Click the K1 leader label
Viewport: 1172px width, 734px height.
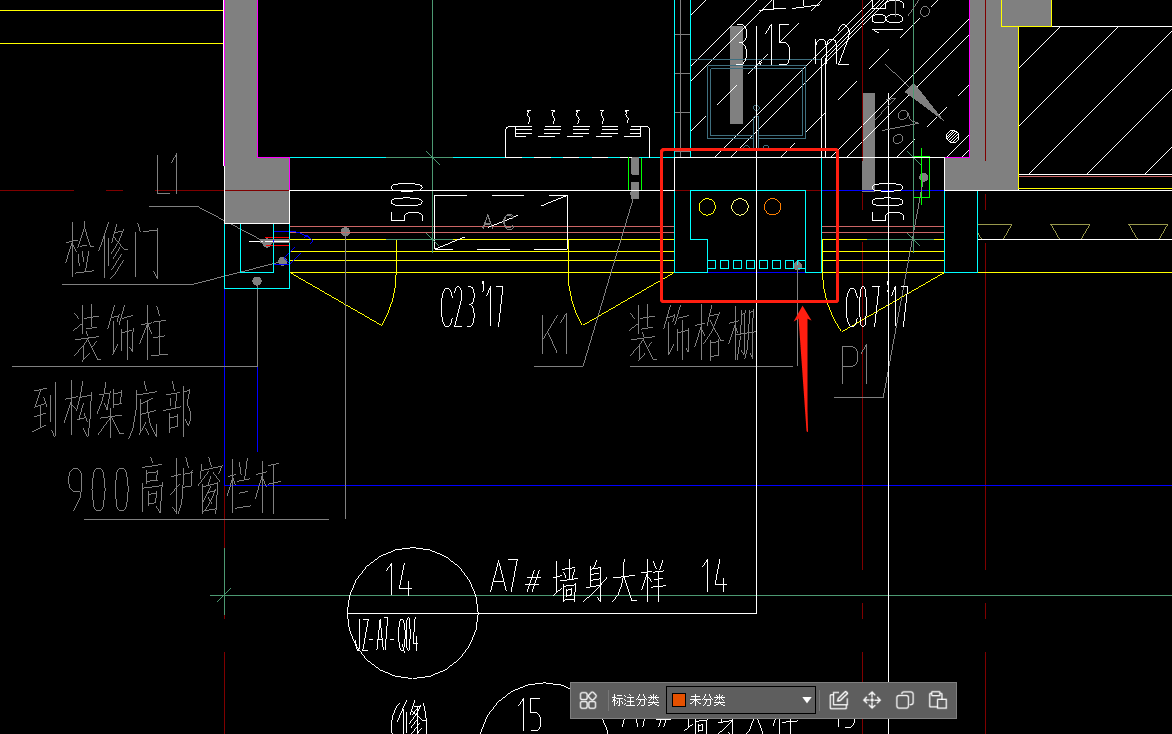(555, 334)
